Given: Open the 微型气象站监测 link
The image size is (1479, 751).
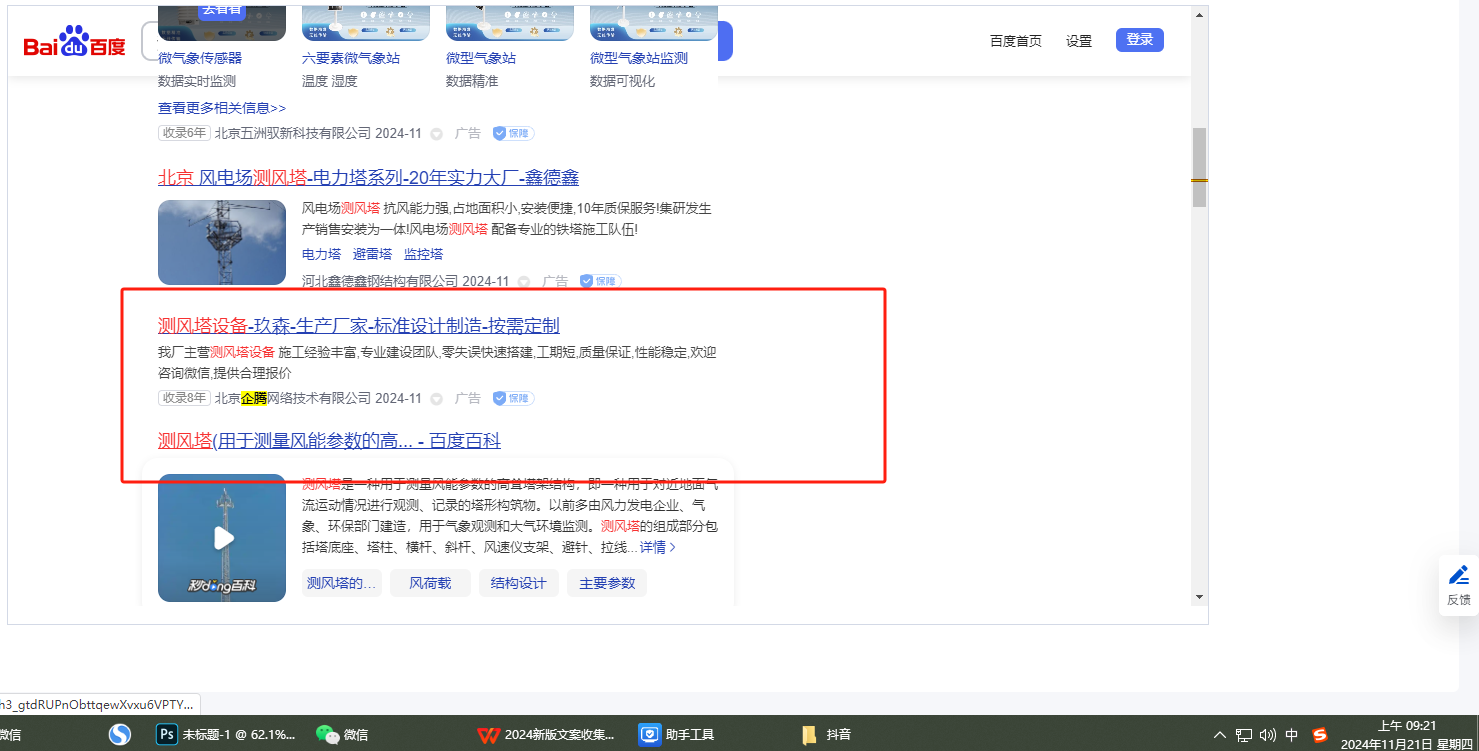Looking at the screenshot, I should [x=639, y=58].
